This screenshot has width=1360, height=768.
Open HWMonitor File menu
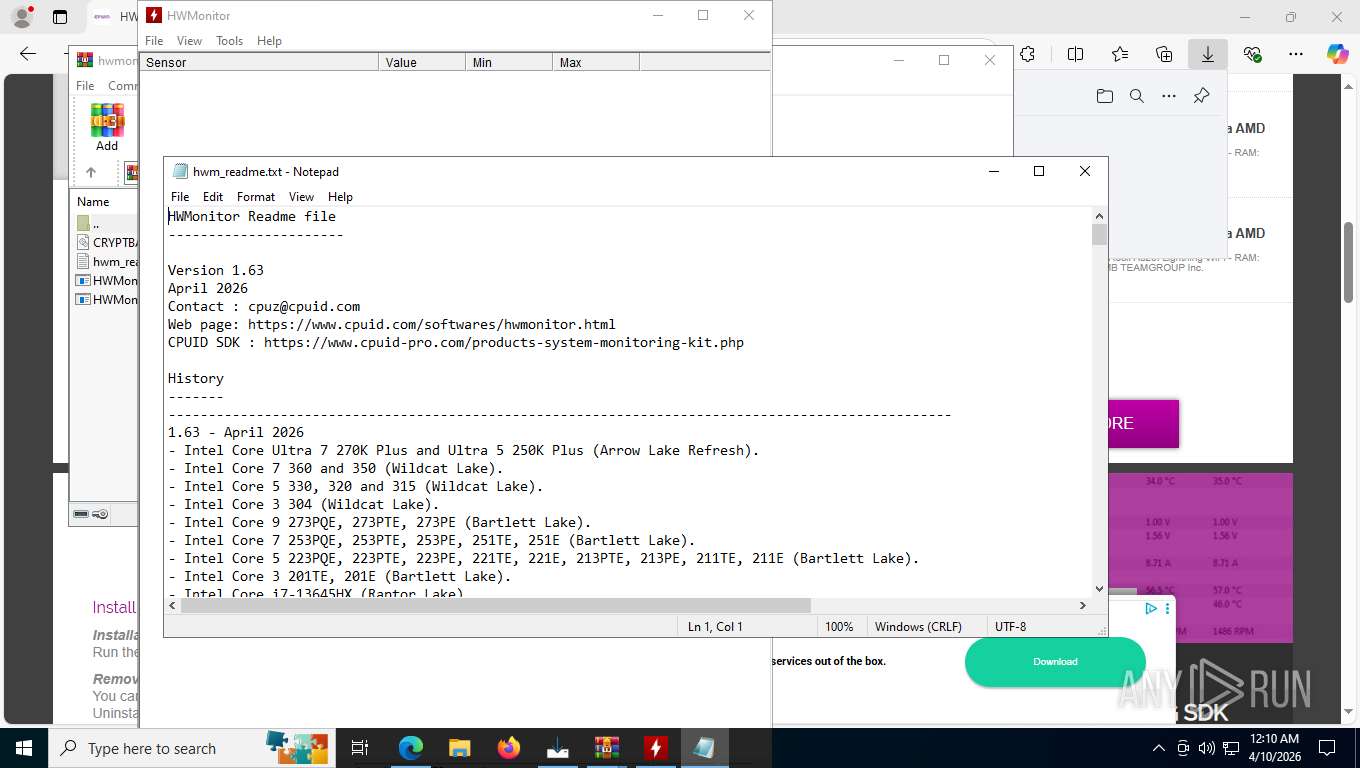154,41
